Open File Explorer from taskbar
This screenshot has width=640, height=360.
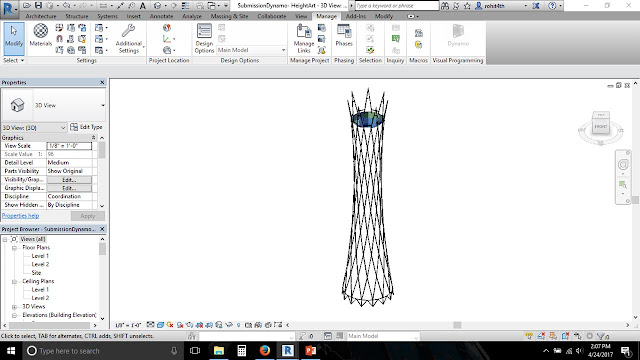219,351
